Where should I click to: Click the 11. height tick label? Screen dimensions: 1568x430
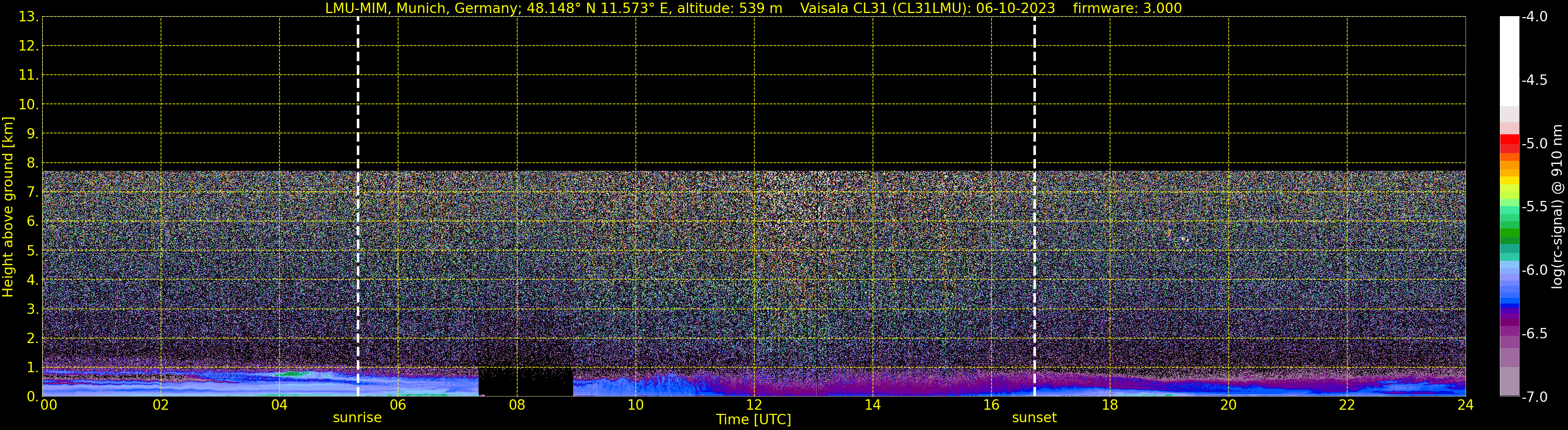29,75
